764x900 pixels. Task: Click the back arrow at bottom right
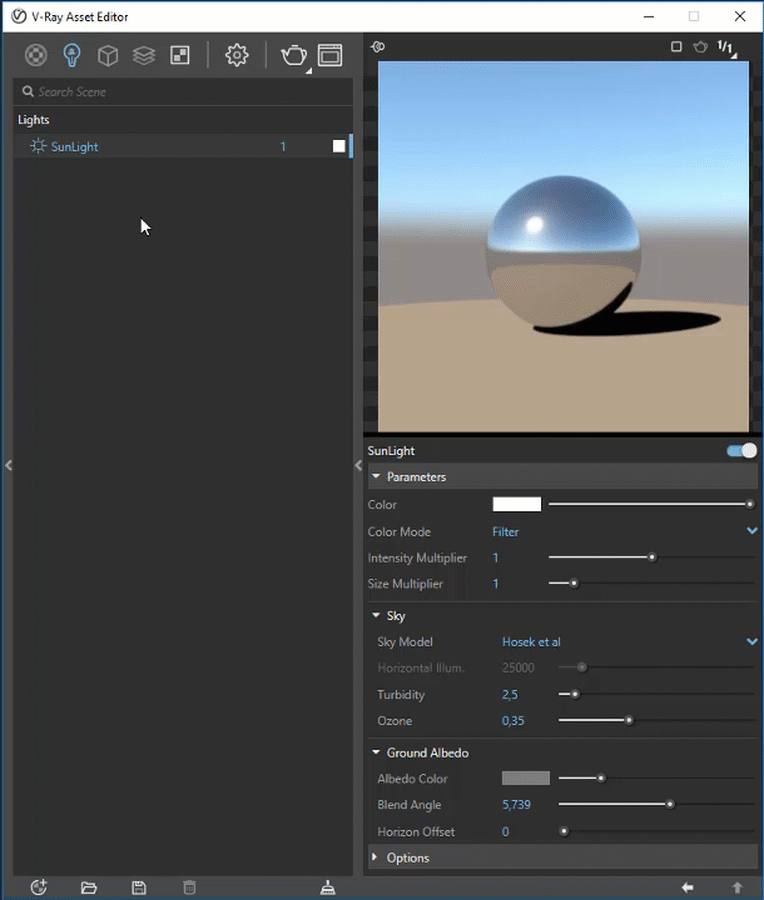tap(687, 887)
